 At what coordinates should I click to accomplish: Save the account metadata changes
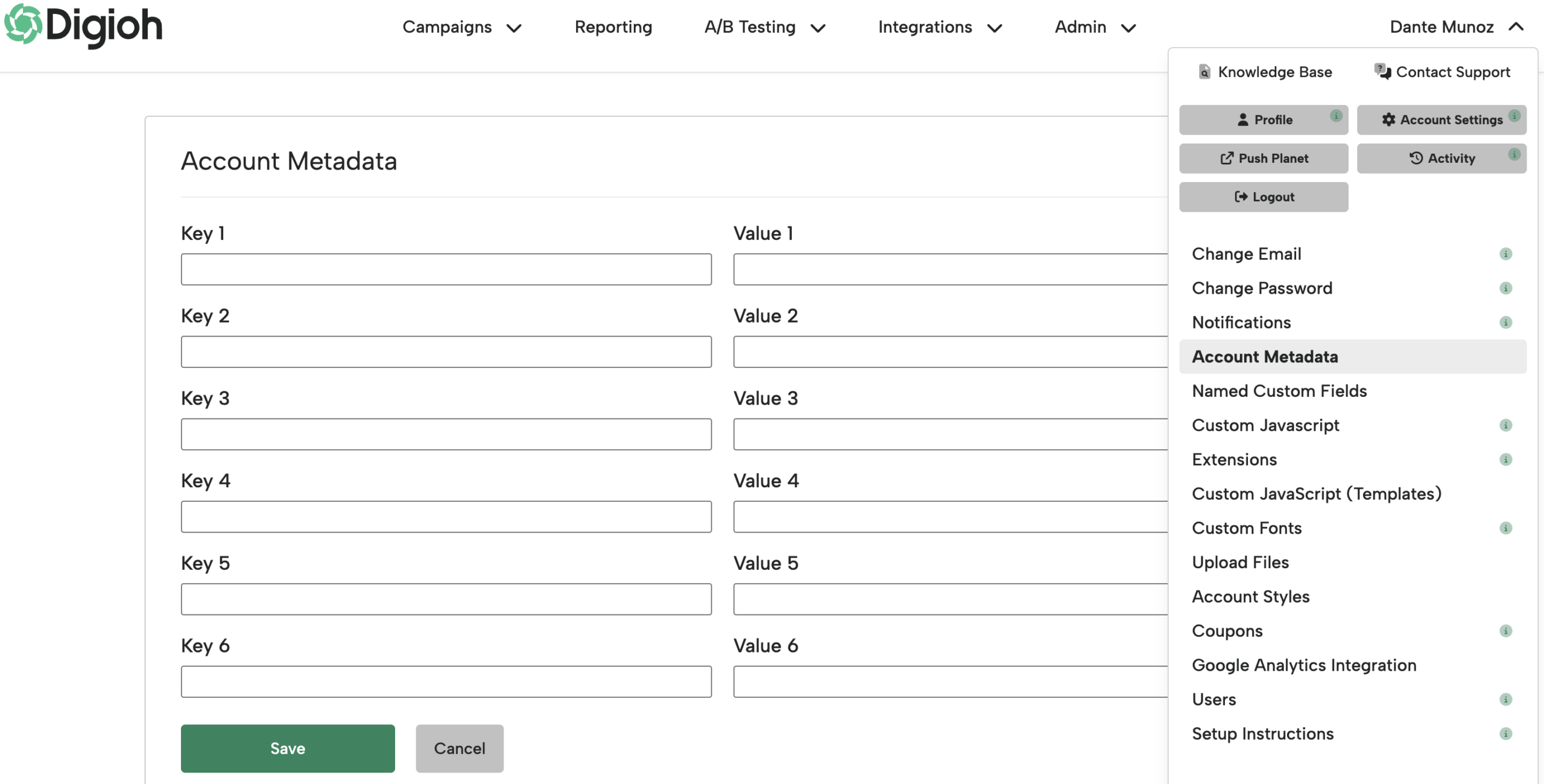click(287, 748)
